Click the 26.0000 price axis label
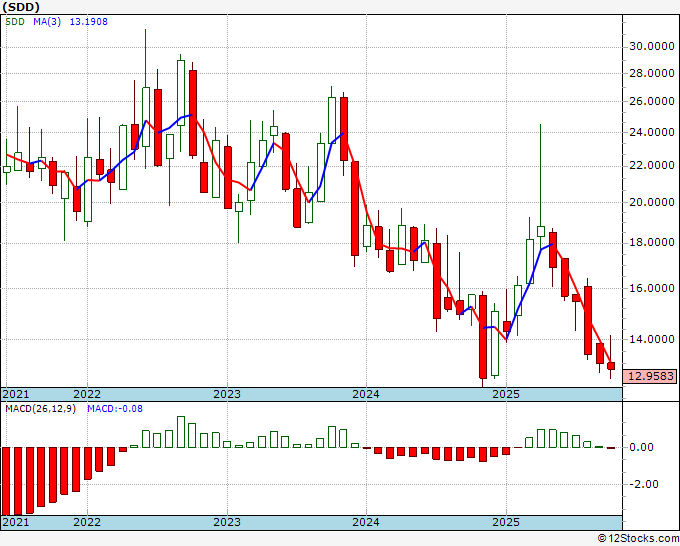680x546 pixels. pos(652,101)
